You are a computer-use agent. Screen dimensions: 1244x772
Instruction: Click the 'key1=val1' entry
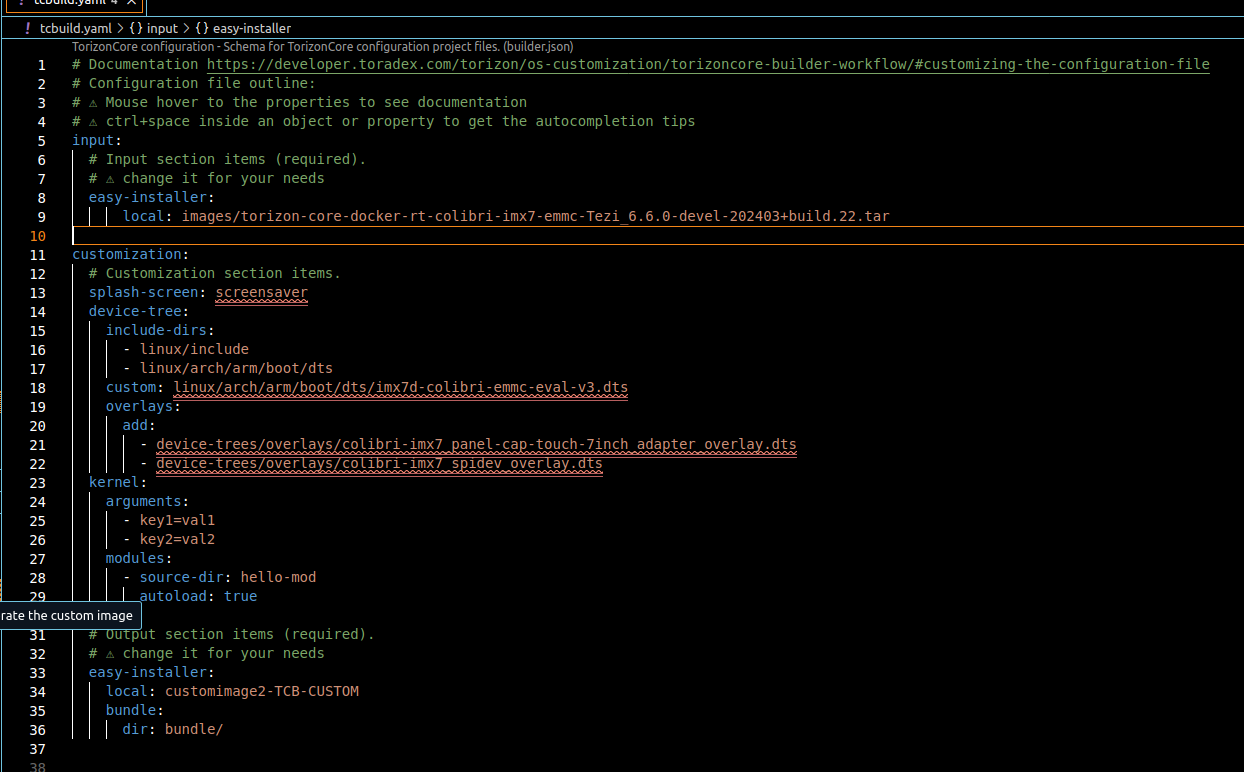[x=177, y=520]
